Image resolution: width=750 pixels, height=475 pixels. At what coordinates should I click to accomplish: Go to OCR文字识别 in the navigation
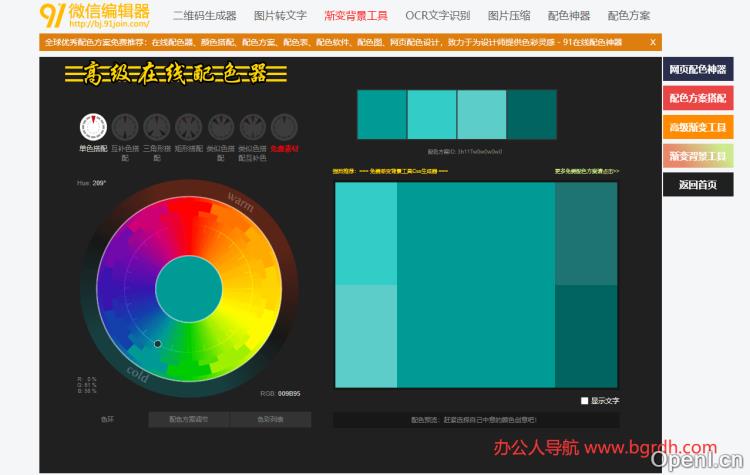point(437,16)
